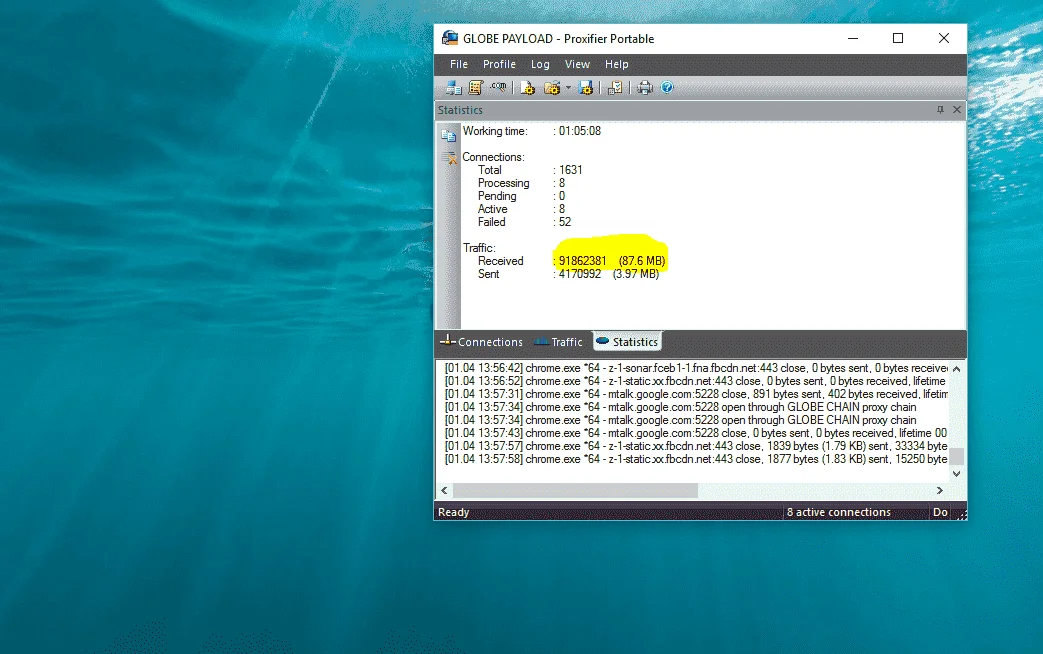Click the log horizontal scrollbar thumb

click(x=575, y=490)
